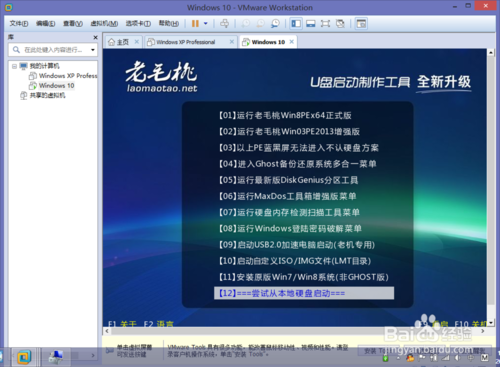
Task: Toggle the library sidebar view icon
Action: tap(296, 24)
